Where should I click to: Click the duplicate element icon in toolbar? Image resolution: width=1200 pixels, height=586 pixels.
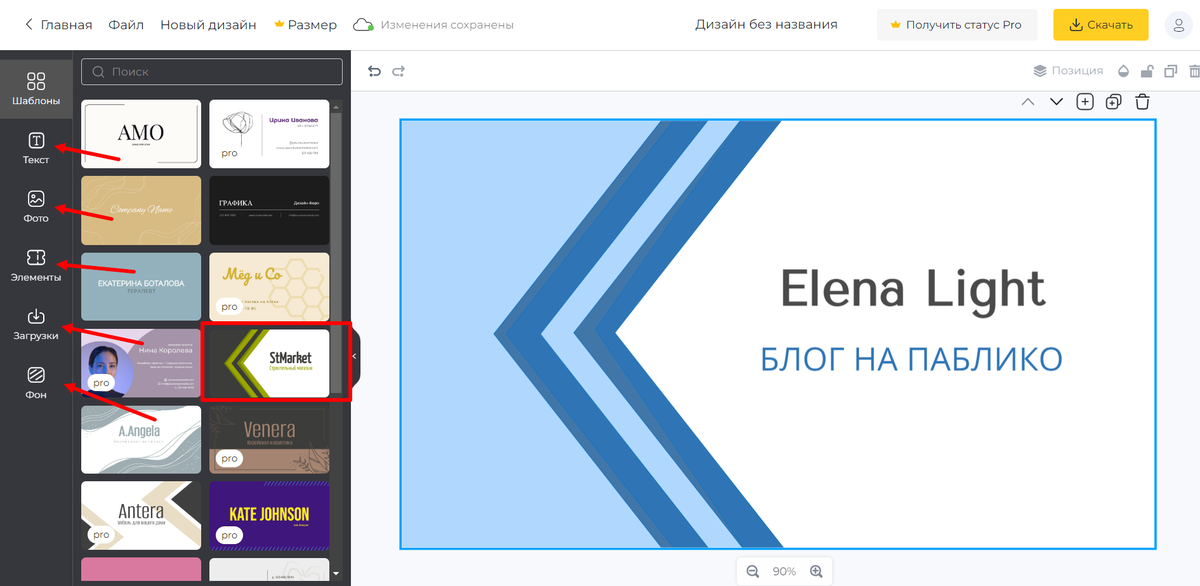1171,71
